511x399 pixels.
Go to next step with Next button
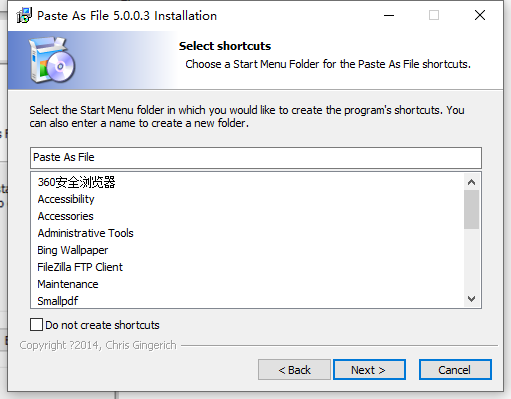point(369,369)
